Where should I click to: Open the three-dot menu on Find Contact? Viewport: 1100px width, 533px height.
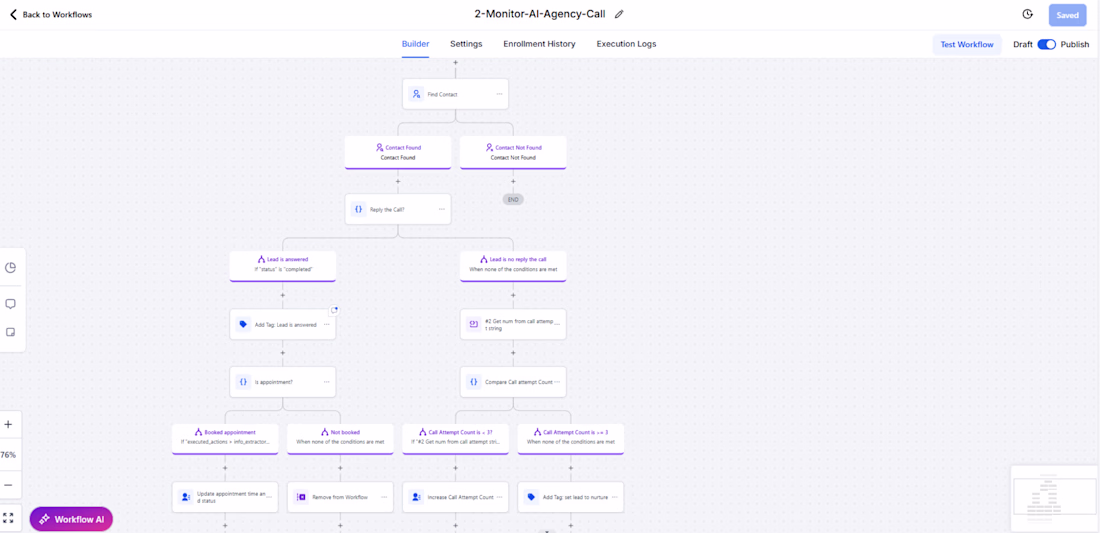[x=499, y=94]
